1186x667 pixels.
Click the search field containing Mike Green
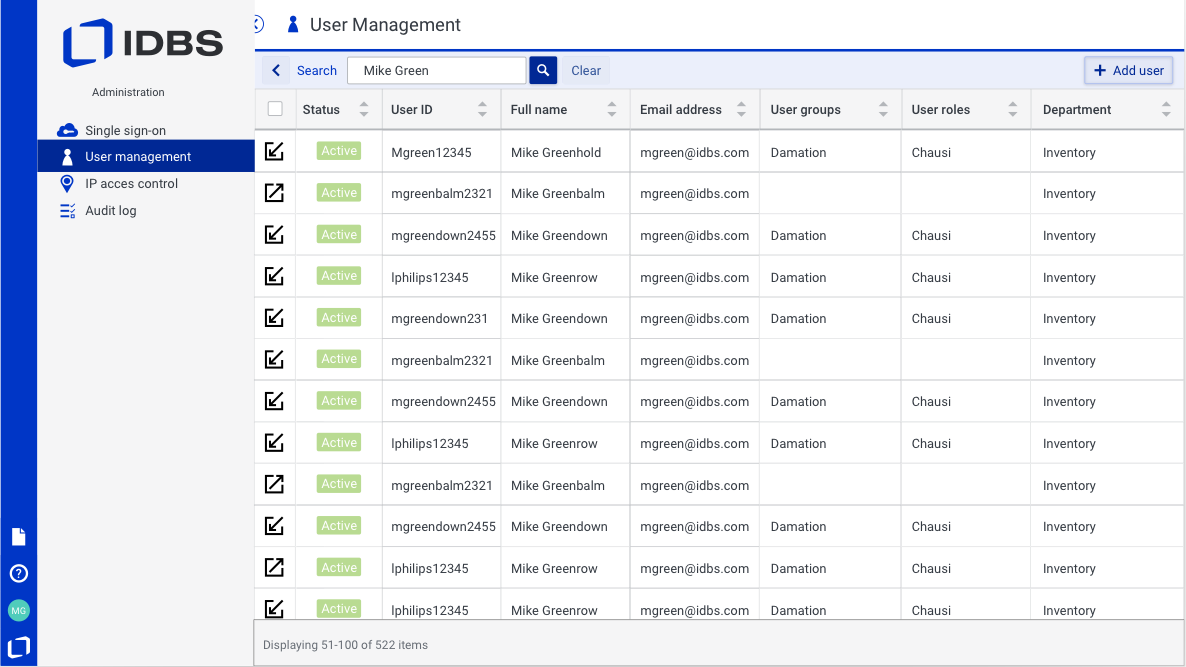tap(436, 70)
